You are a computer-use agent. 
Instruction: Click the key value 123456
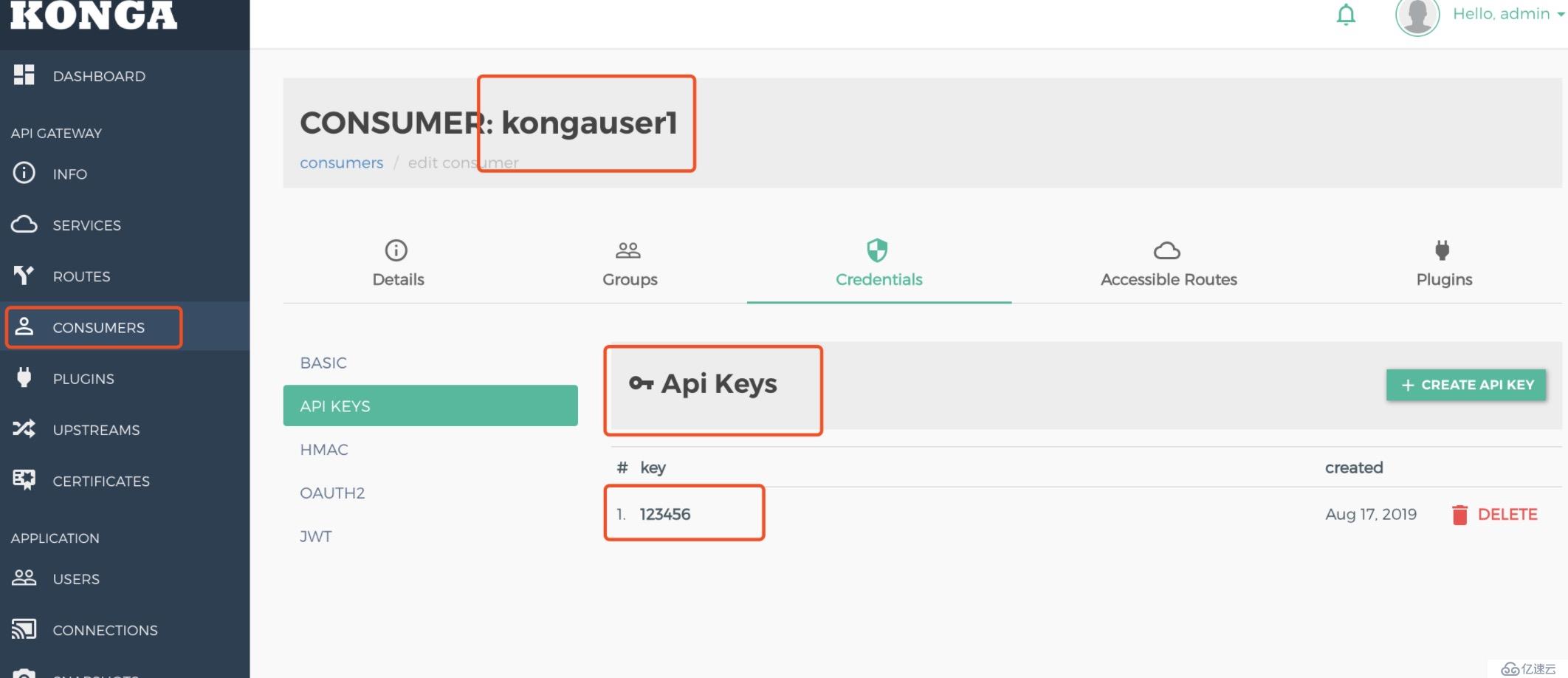pyautogui.click(x=665, y=514)
